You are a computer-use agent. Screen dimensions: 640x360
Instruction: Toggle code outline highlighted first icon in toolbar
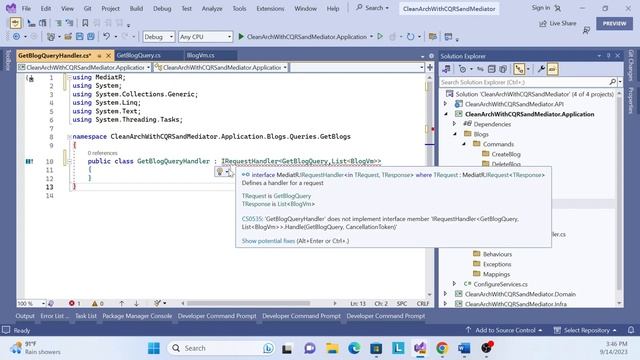(x=15, y=23)
